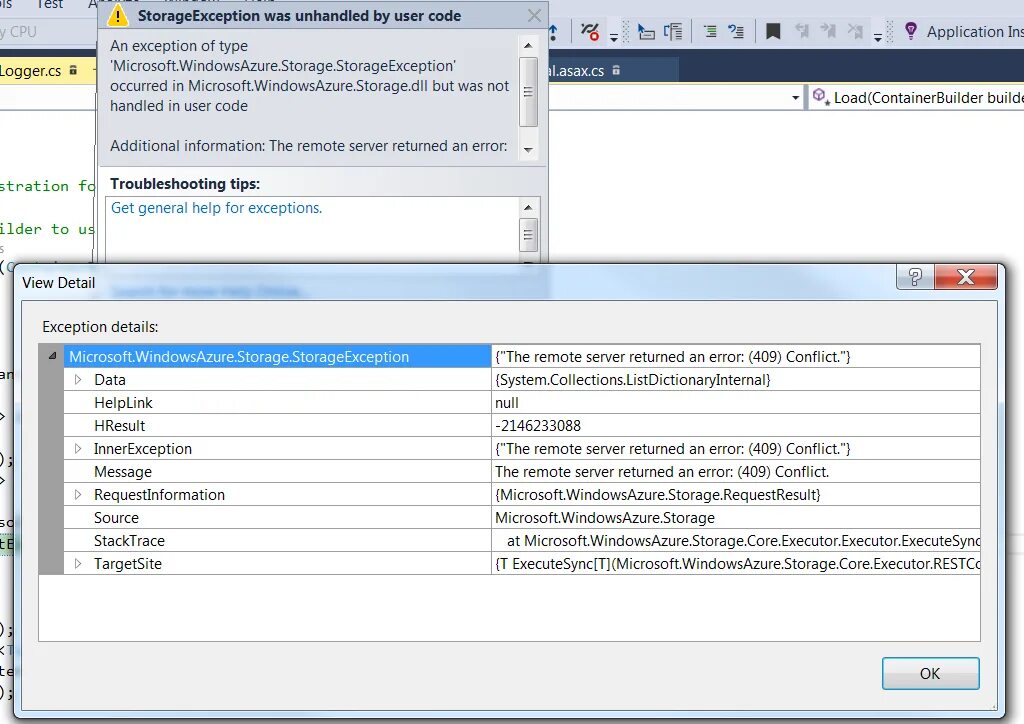This screenshot has height=724, width=1024.
Task: Click lock icon on Global.asax.cs tab
Action: click(616, 70)
